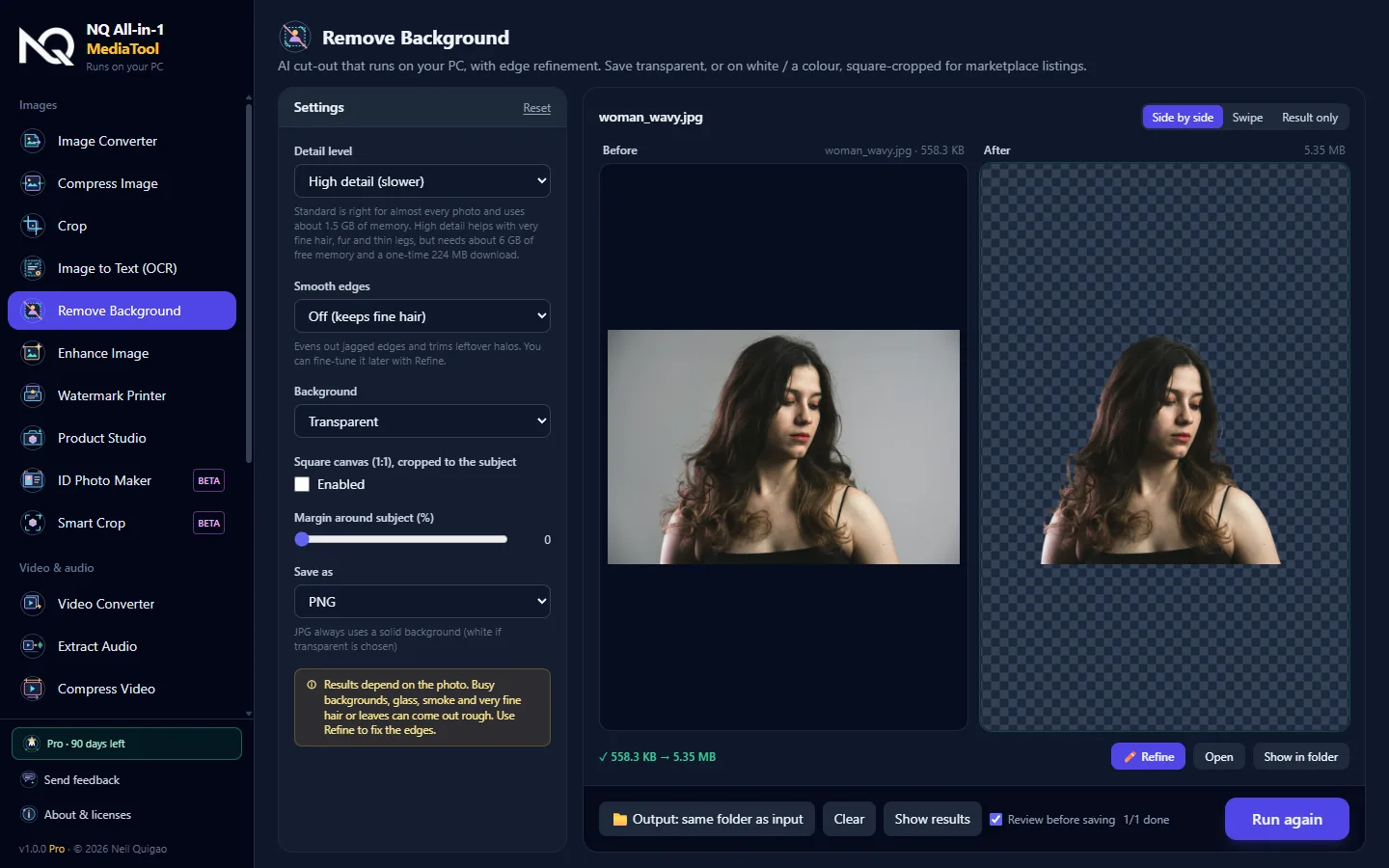The width and height of the screenshot is (1389, 868).
Task: Click the About & licenses info icon
Action: [x=29, y=814]
